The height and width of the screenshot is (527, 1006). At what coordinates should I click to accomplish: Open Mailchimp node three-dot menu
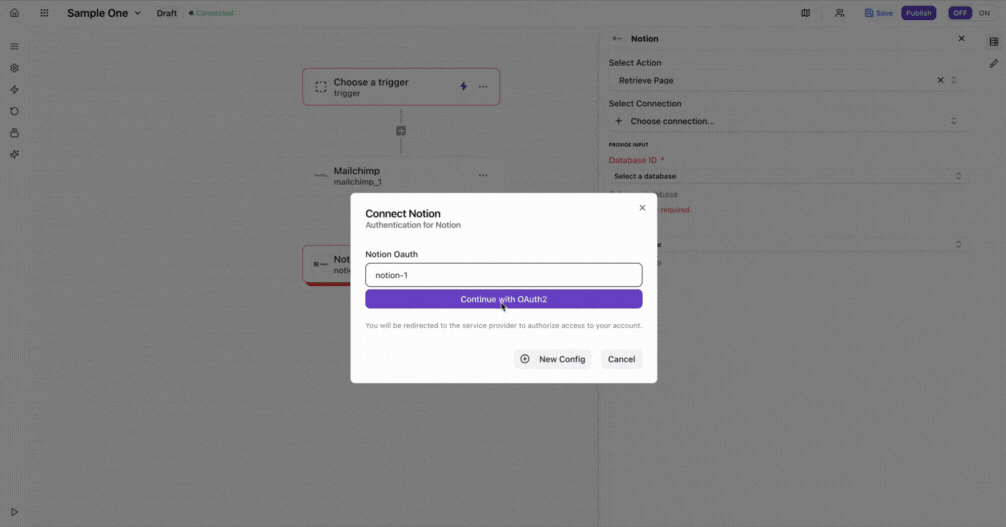click(483, 175)
